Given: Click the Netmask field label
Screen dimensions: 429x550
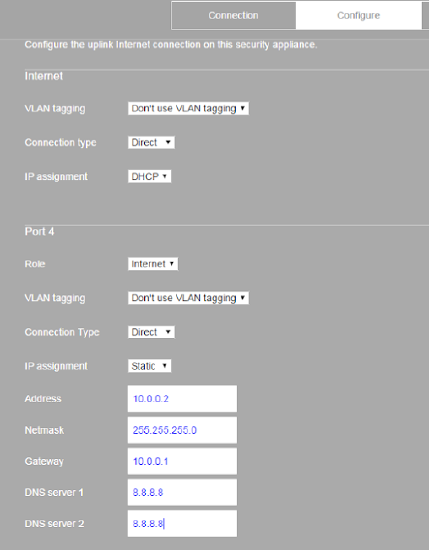Looking at the screenshot, I should 44,430.
